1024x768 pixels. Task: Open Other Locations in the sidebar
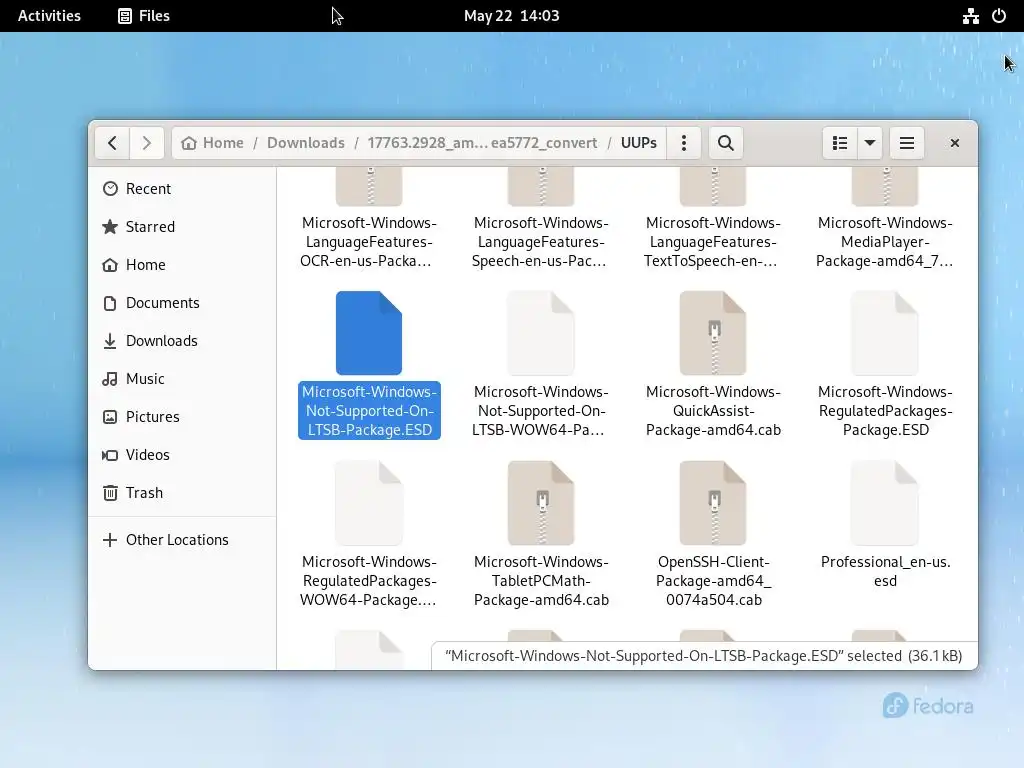(x=182, y=540)
